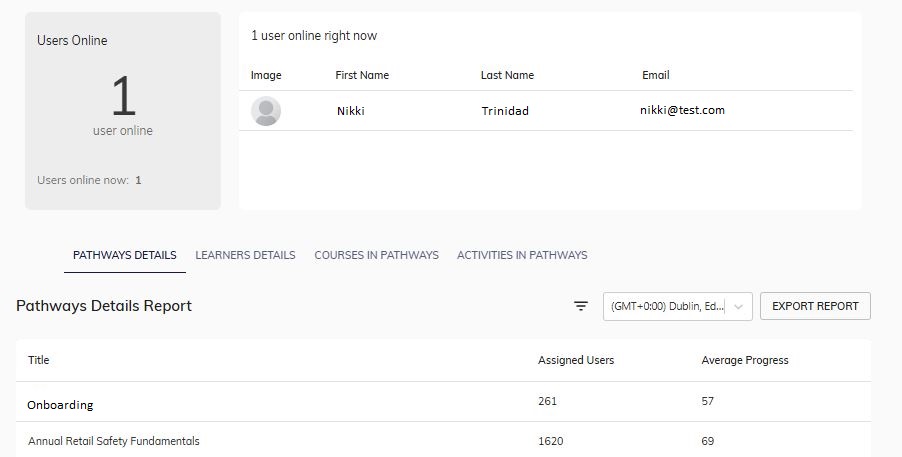902x457 pixels.
Task: Click the First Name column header
Action: tap(362, 75)
